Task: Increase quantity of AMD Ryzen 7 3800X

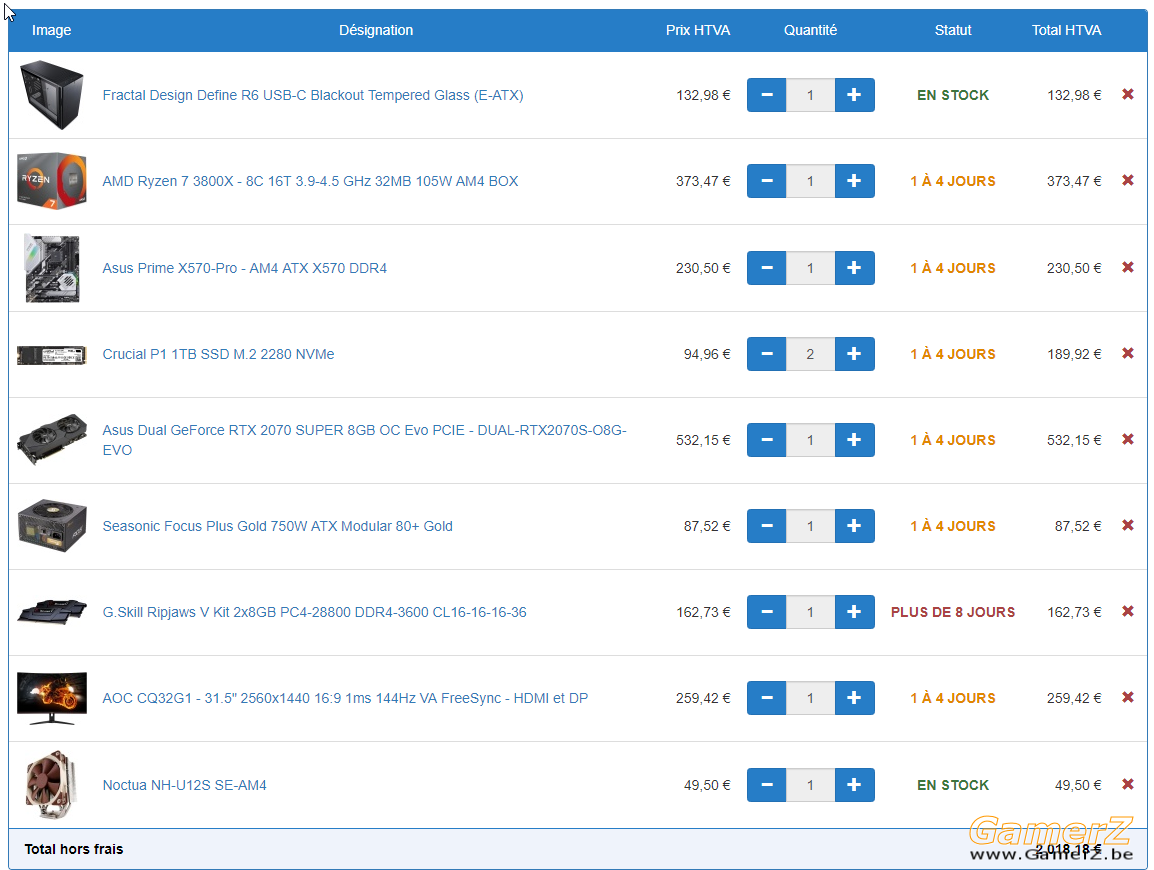Action: coord(854,181)
